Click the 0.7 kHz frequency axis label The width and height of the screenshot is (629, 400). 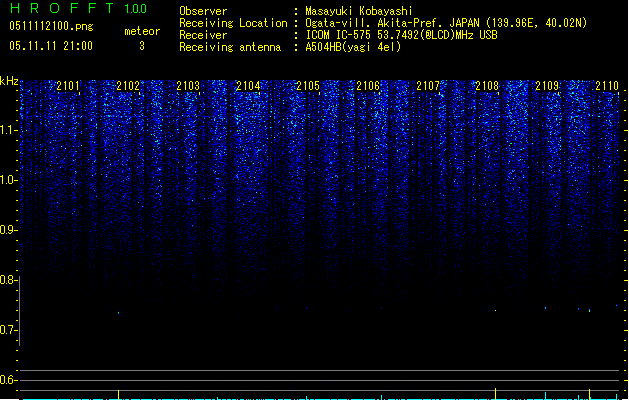click(8, 330)
